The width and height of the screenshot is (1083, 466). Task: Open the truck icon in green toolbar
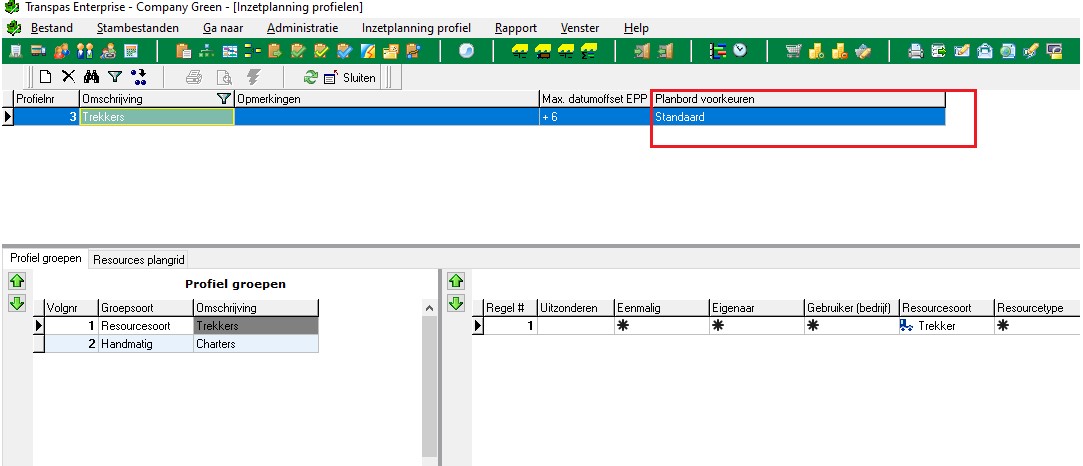pyautogui.click(x=38, y=51)
